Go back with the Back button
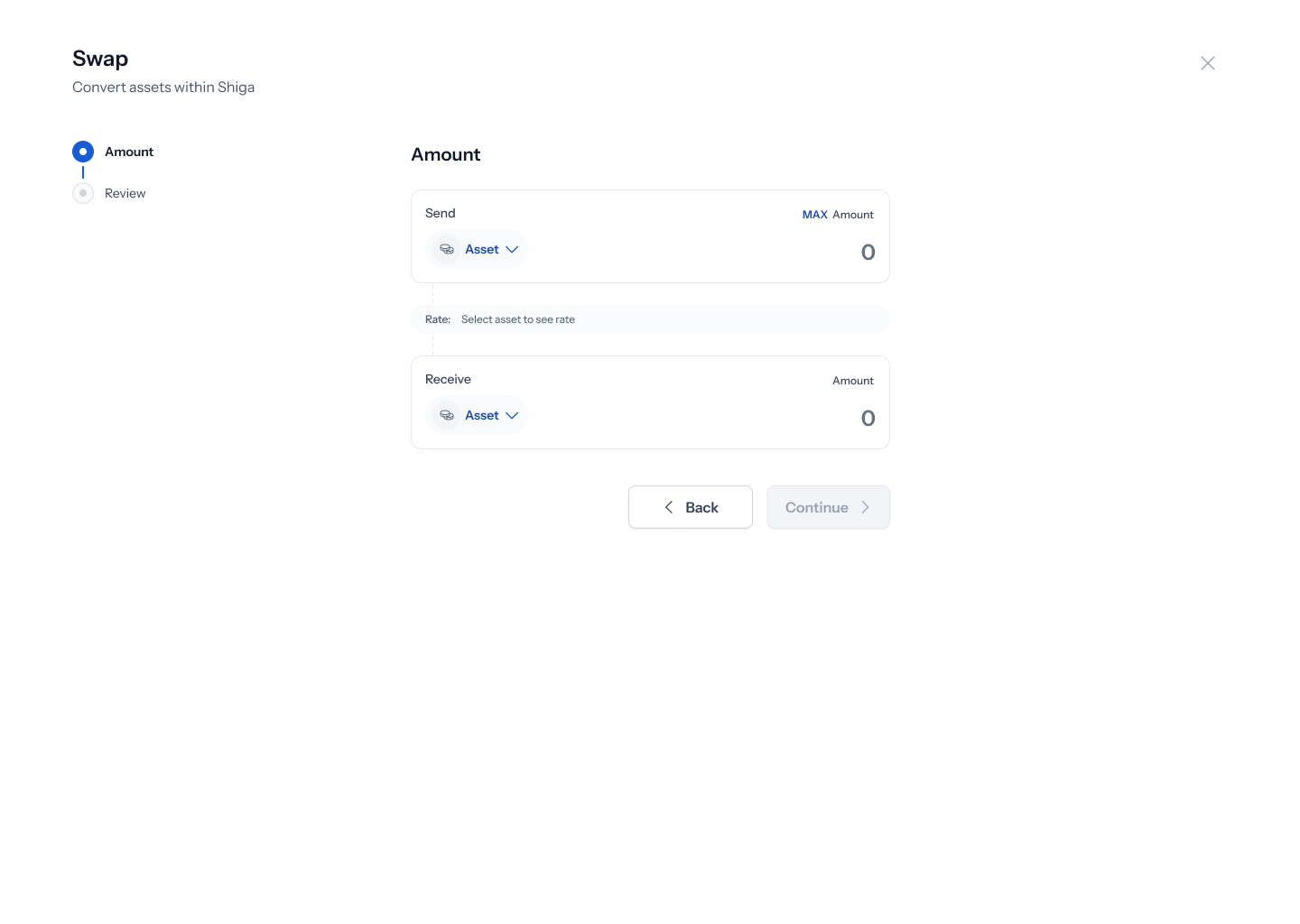1300x924 pixels. (x=691, y=507)
